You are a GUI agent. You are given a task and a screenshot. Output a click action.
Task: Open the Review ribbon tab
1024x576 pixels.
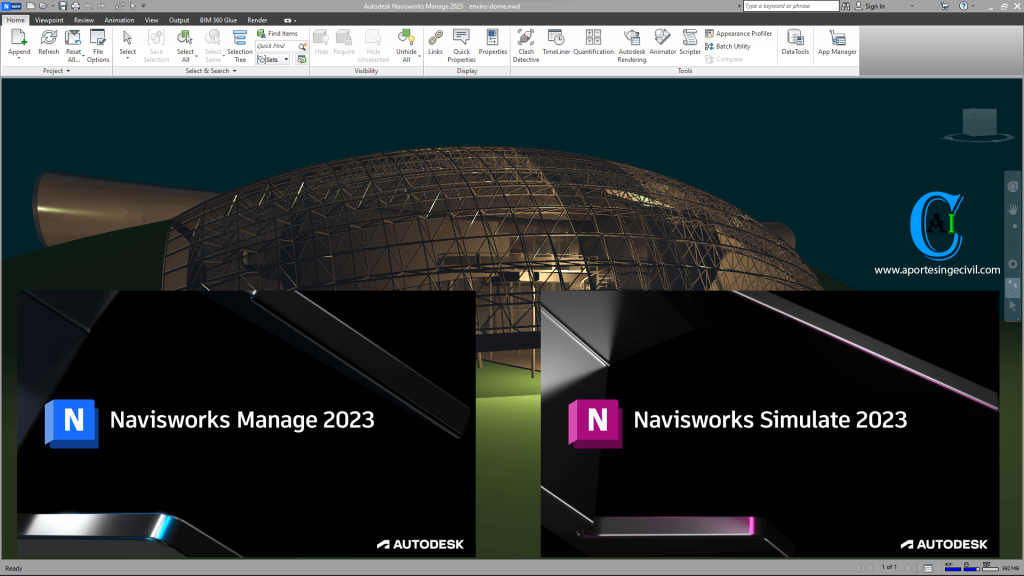tap(83, 19)
